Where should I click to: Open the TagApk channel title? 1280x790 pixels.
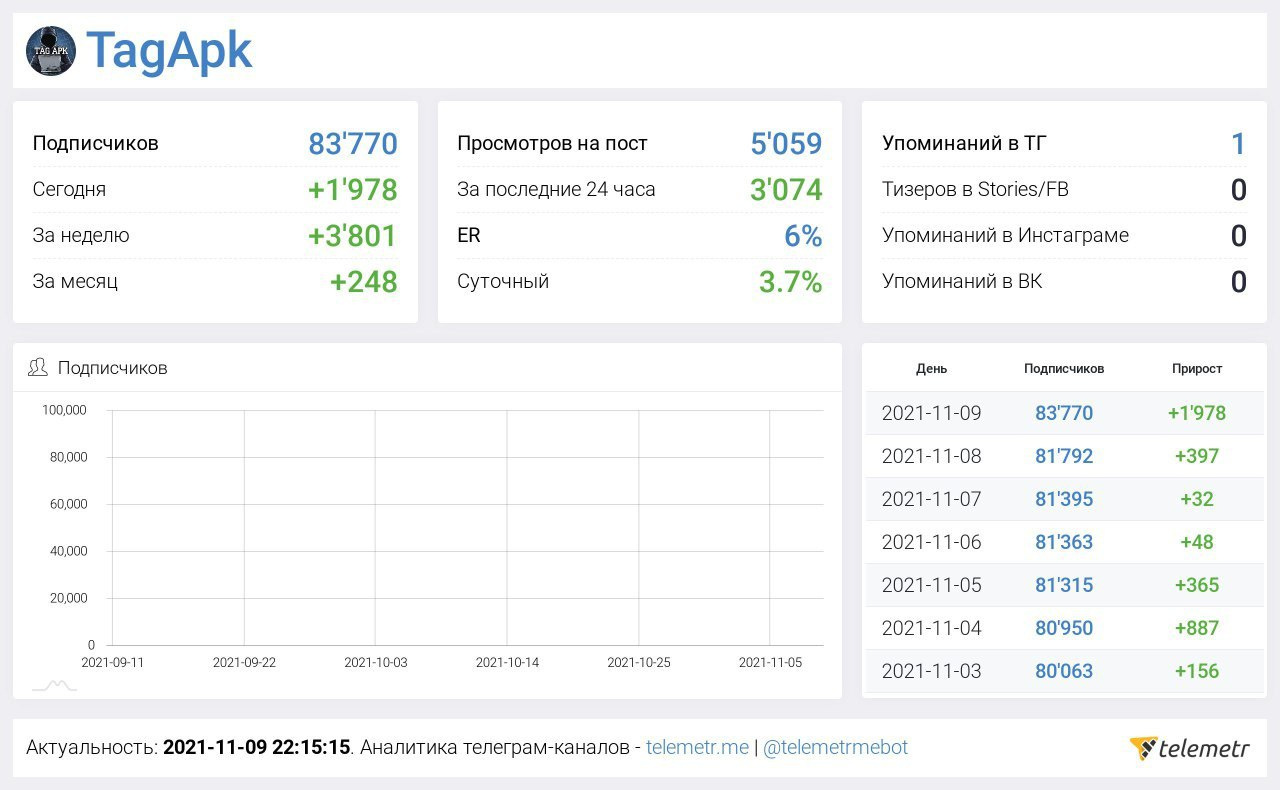point(169,50)
